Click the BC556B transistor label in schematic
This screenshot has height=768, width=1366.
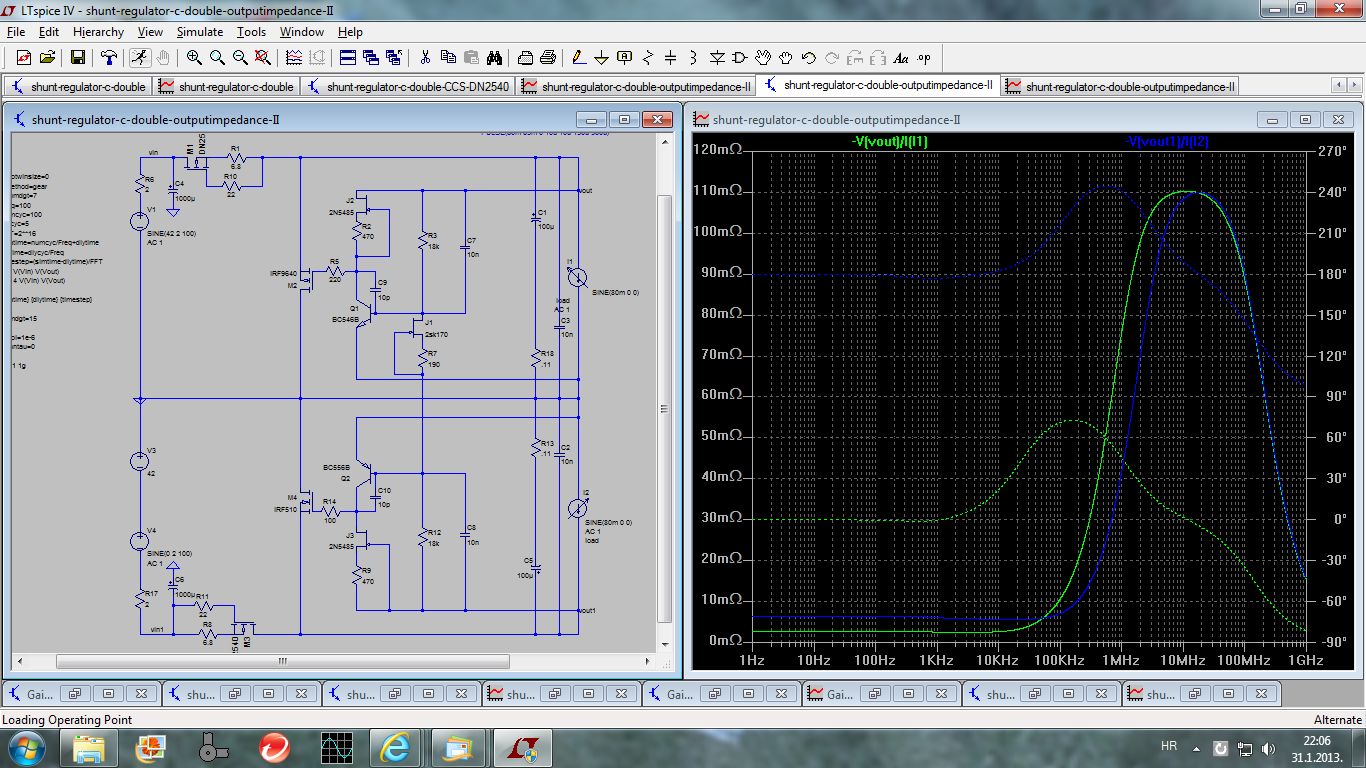click(x=336, y=466)
